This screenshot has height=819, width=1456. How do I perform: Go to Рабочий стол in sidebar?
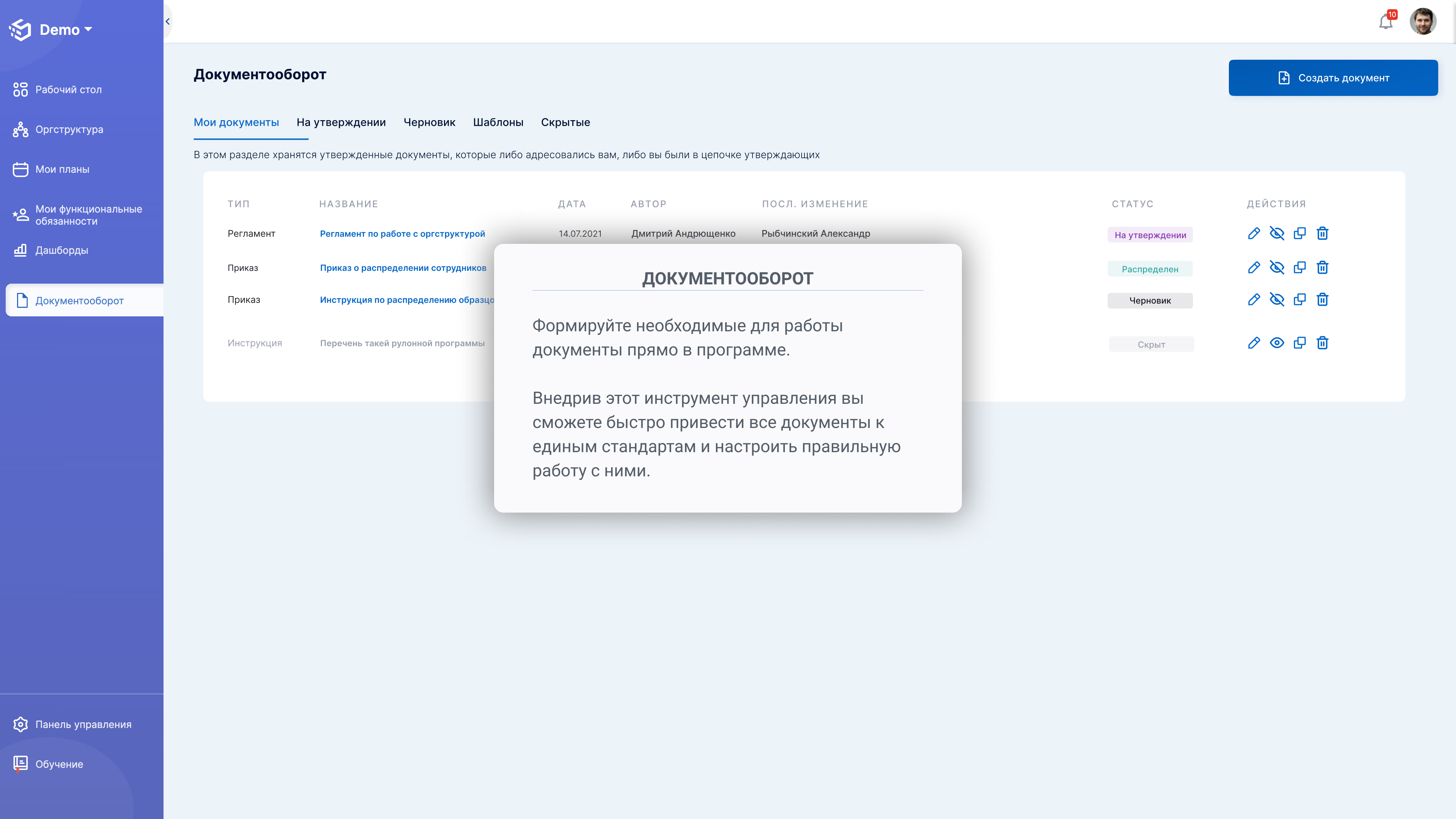tap(68, 89)
